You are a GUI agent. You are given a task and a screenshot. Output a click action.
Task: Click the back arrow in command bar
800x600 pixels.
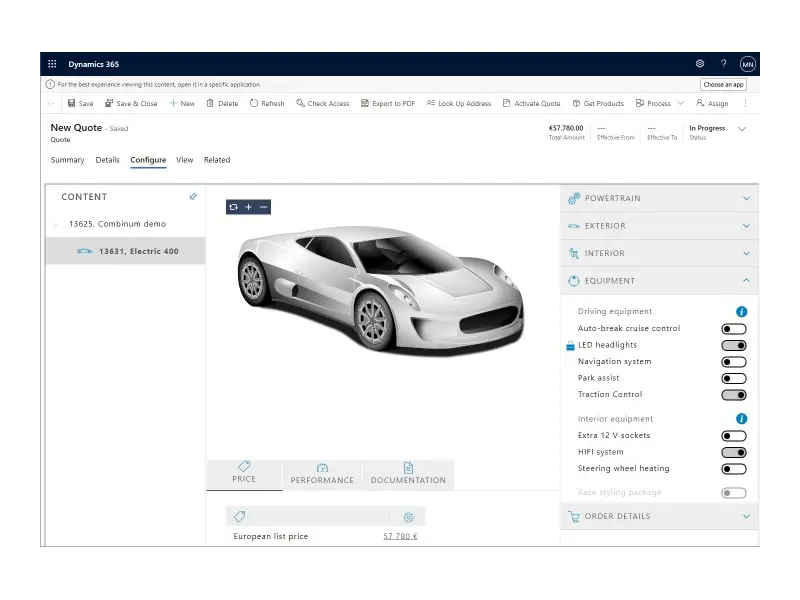[x=51, y=103]
